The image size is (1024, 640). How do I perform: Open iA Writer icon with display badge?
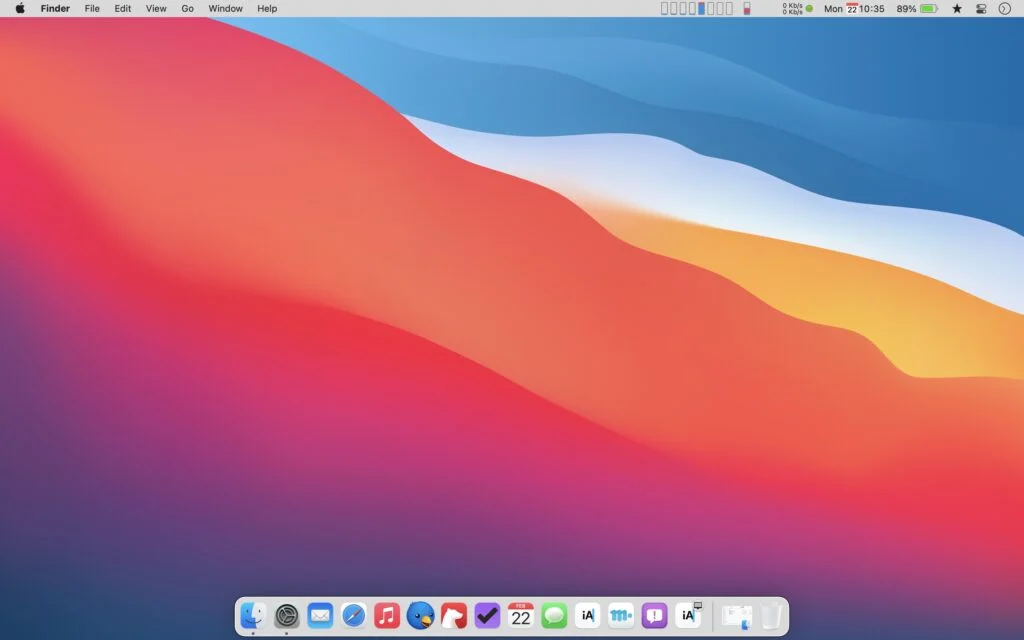tap(688, 615)
